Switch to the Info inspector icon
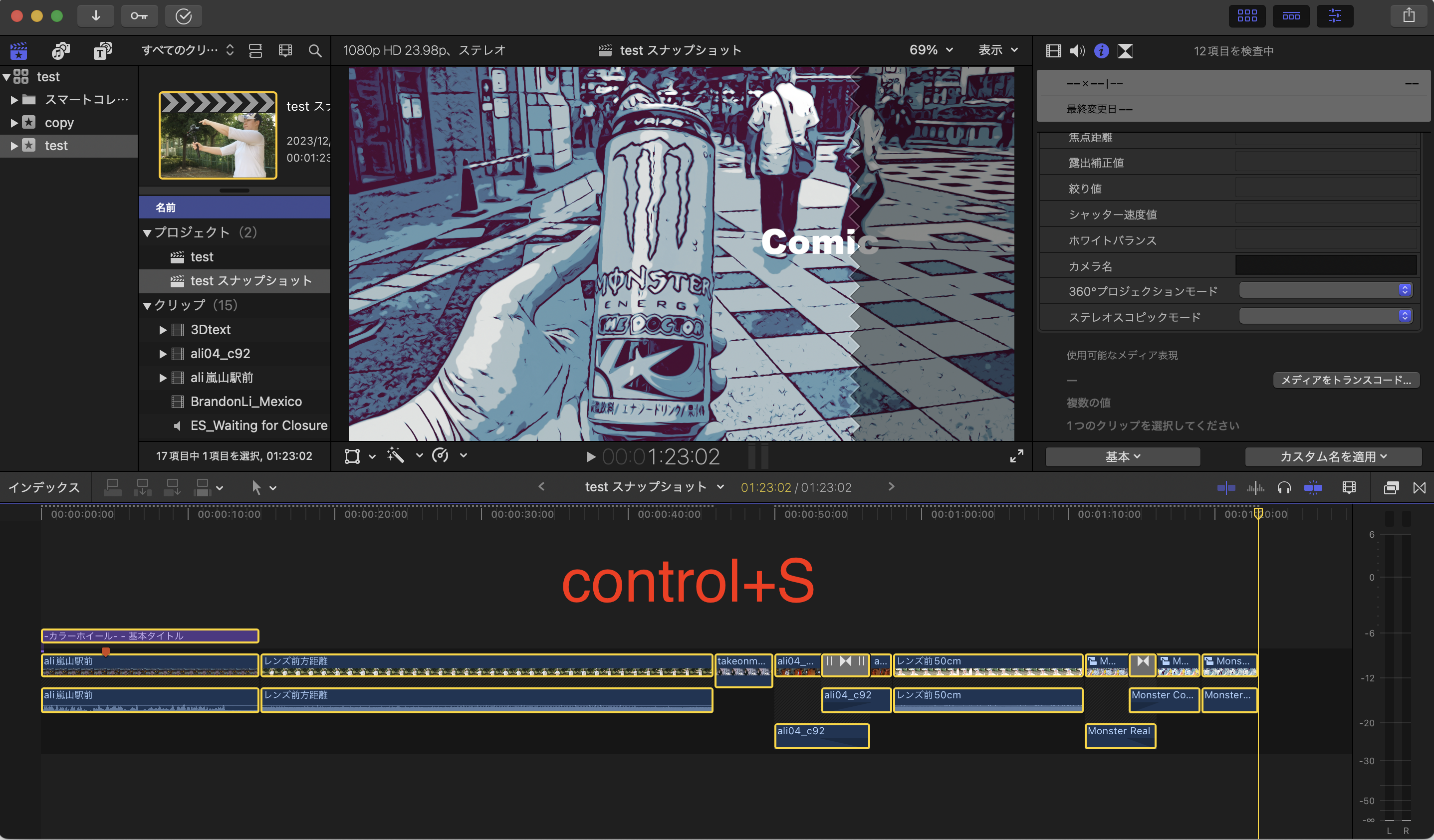The height and width of the screenshot is (840, 1434). [1101, 51]
